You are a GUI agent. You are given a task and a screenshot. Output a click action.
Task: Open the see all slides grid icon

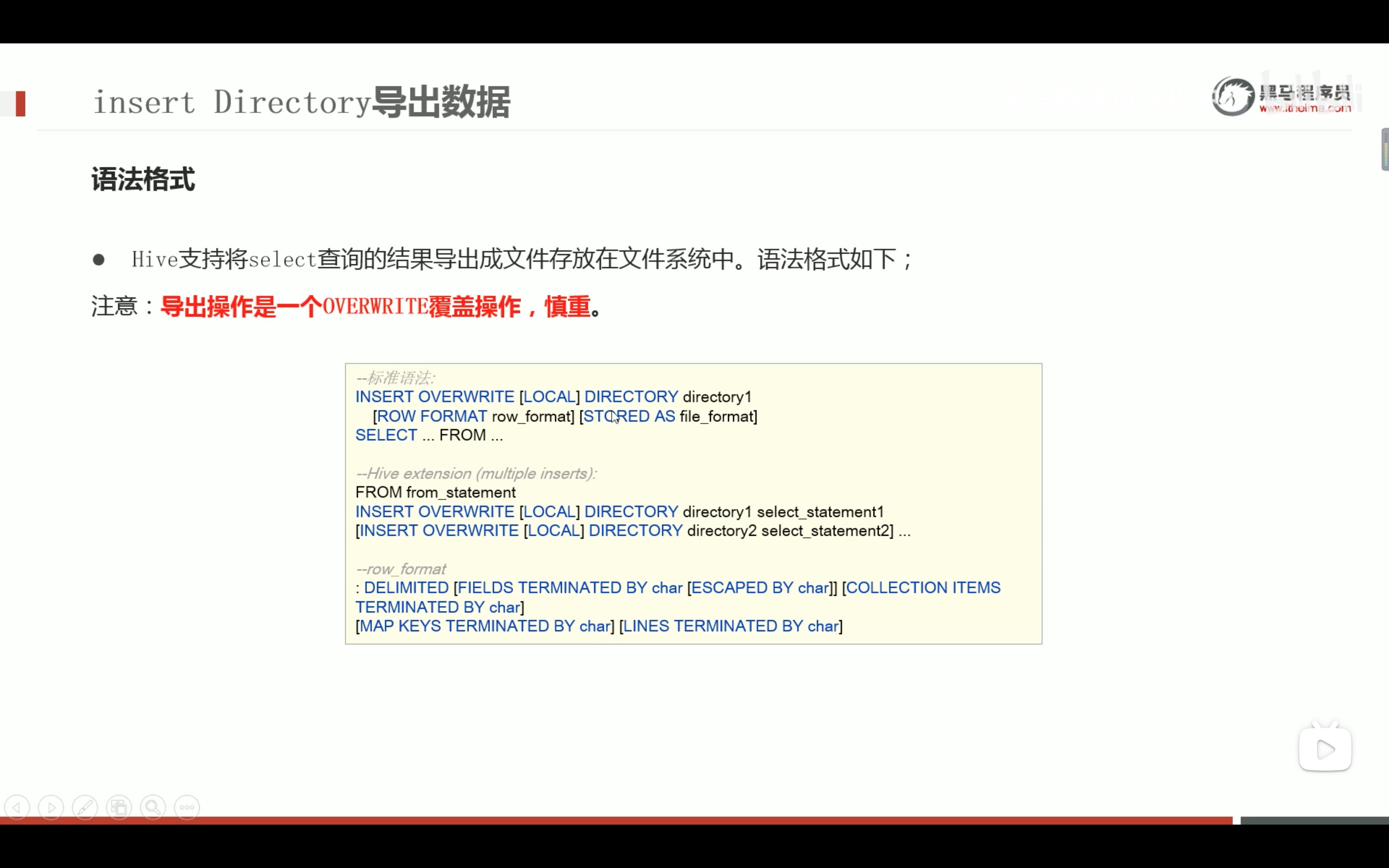click(x=119, y=808)
